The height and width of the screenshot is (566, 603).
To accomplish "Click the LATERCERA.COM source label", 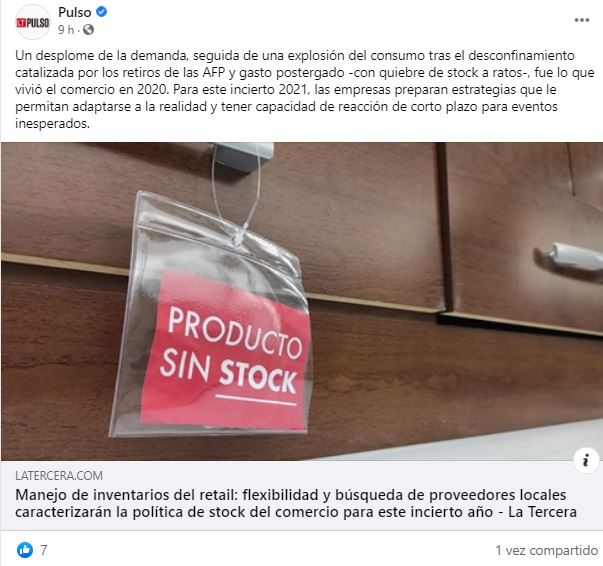I will [59, 476].
